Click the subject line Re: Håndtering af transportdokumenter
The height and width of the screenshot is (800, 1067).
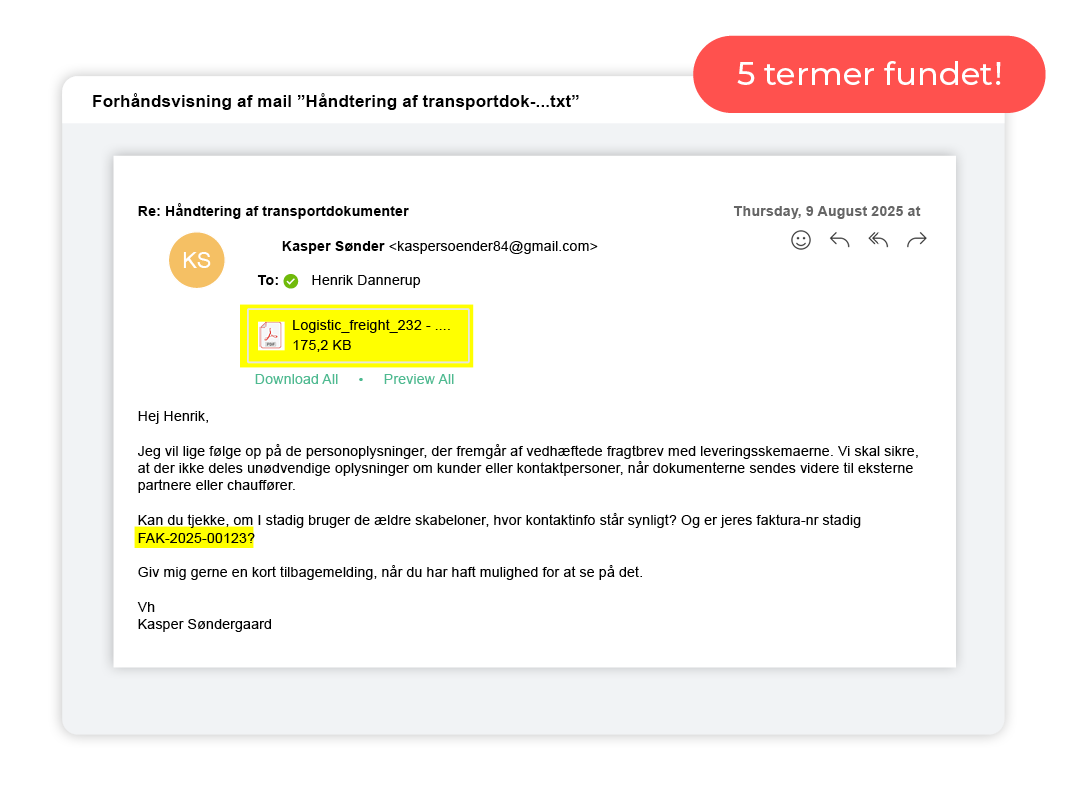273,212
